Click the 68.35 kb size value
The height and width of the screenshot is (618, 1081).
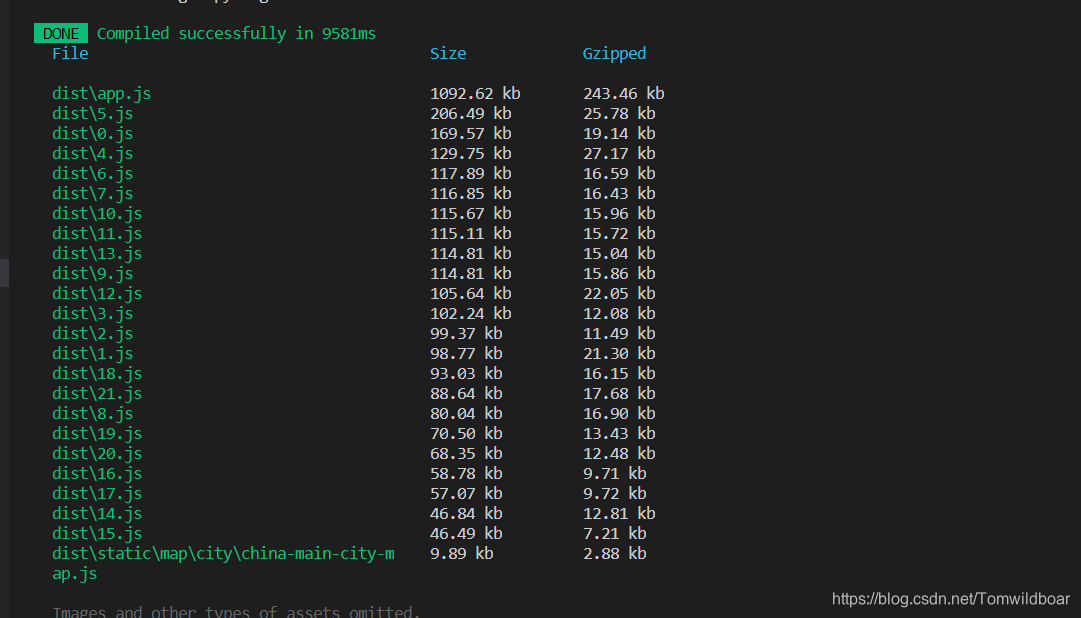point(466,453)
